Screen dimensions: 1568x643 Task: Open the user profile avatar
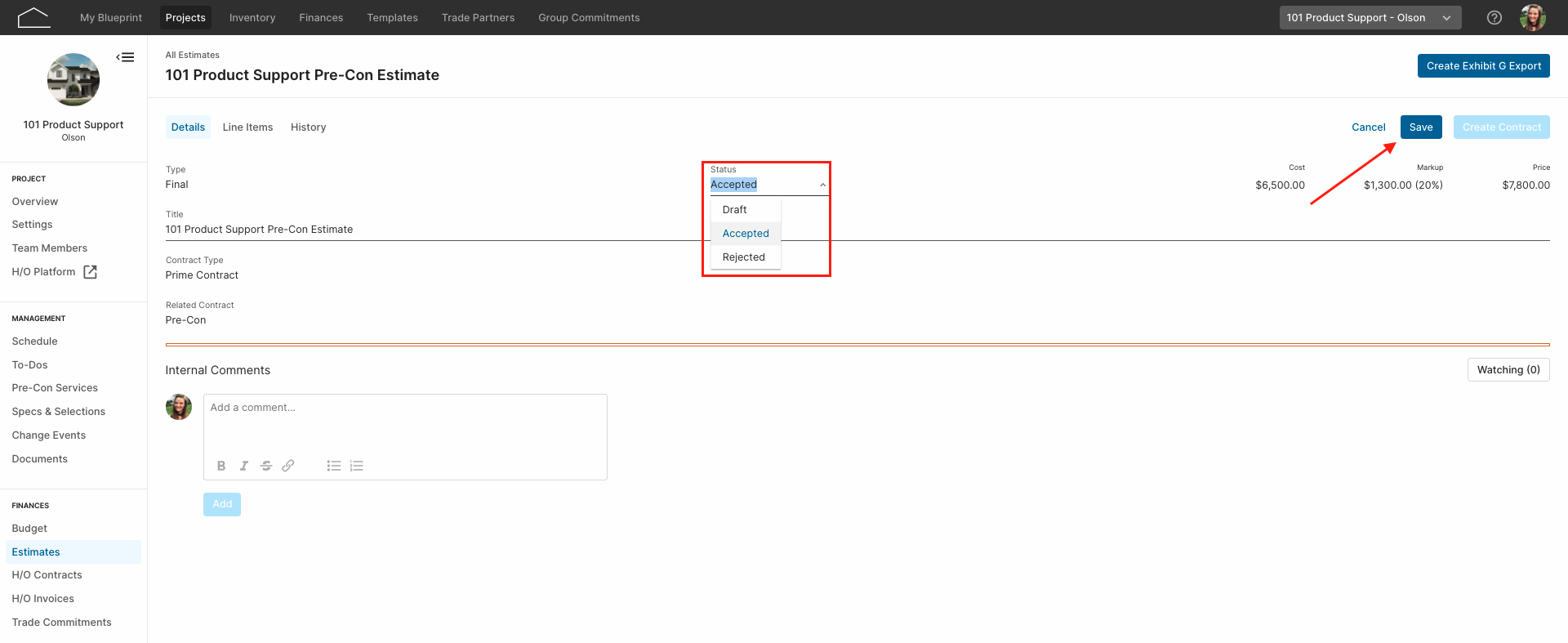1533,17
